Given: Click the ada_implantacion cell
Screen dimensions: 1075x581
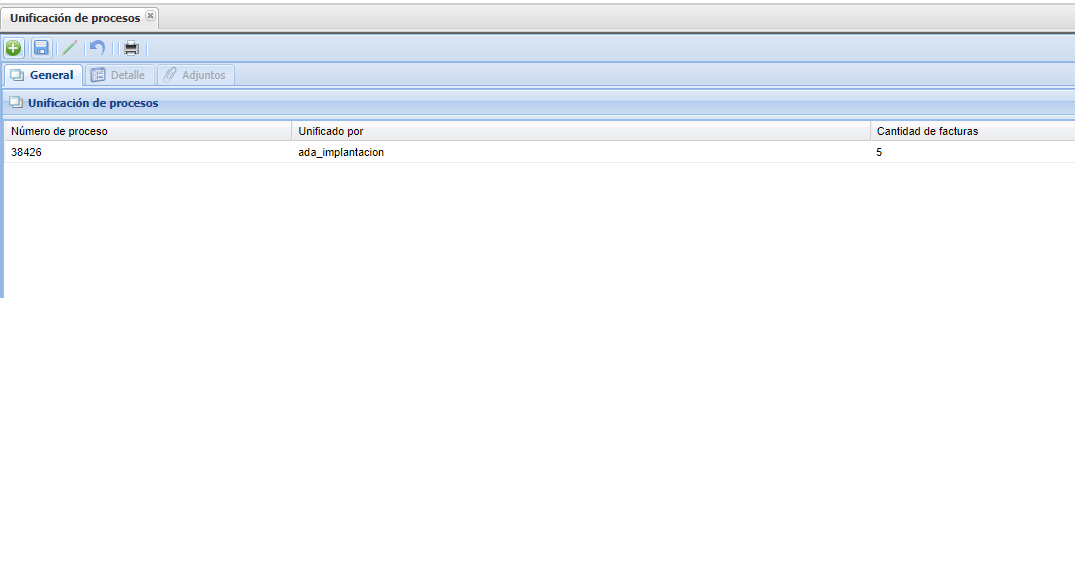Looking at the screenshot, I should point(341,152).
